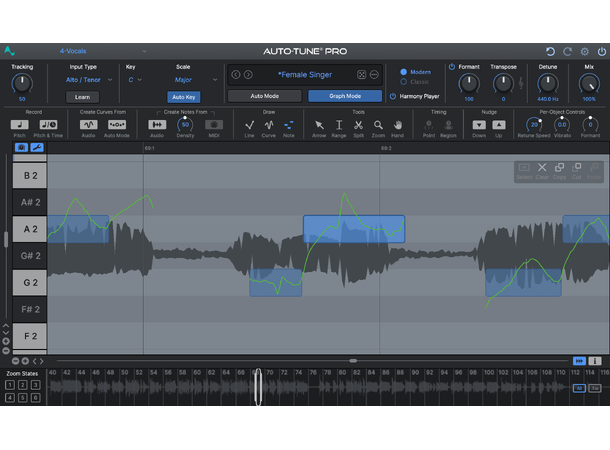Click the Record Pitch icon

19,124
